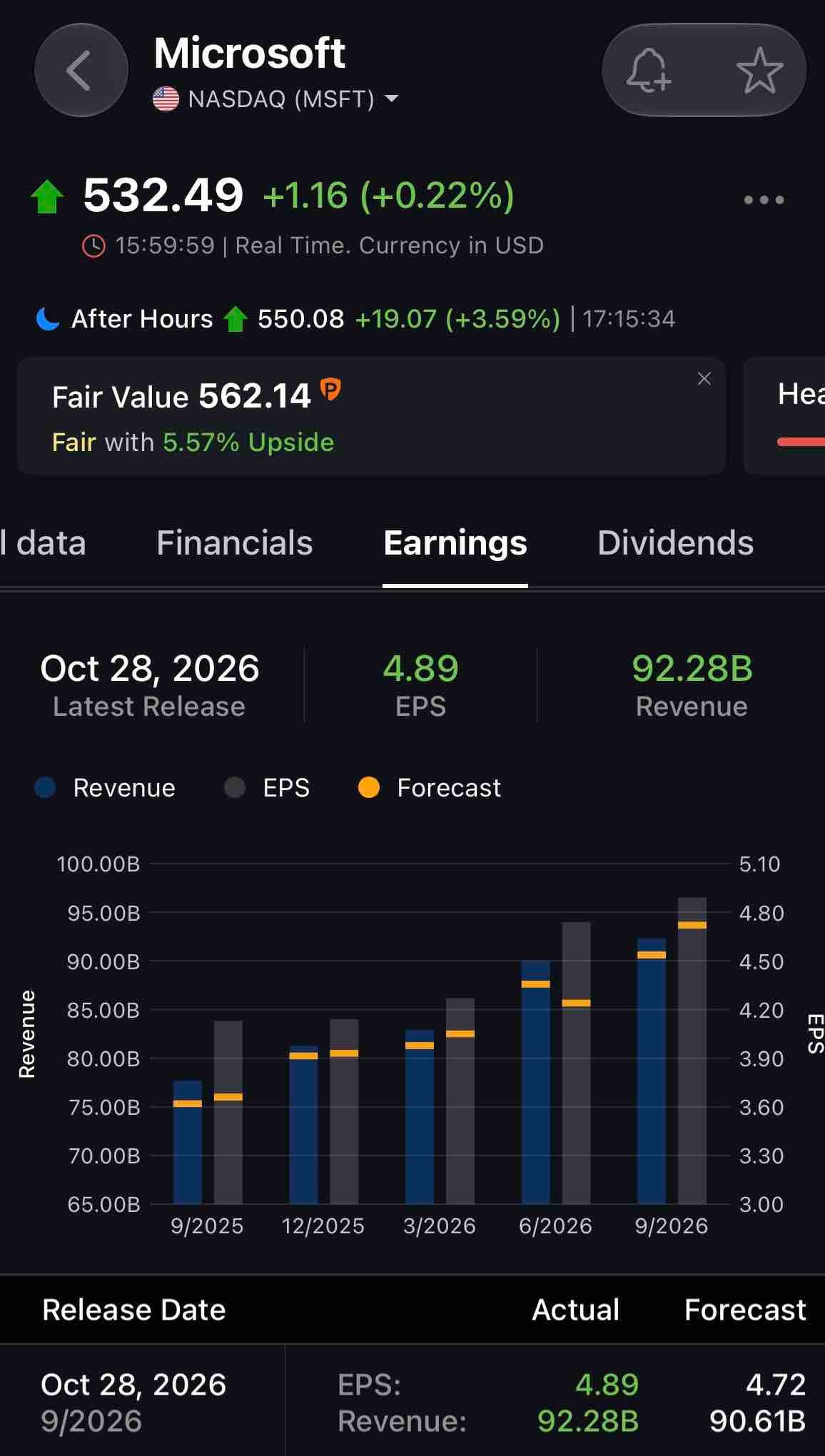Image resolution: width=825 pixels, height=1456 pixels.
Task: Toggle the Revenue legend item
Action: point(105,788)
